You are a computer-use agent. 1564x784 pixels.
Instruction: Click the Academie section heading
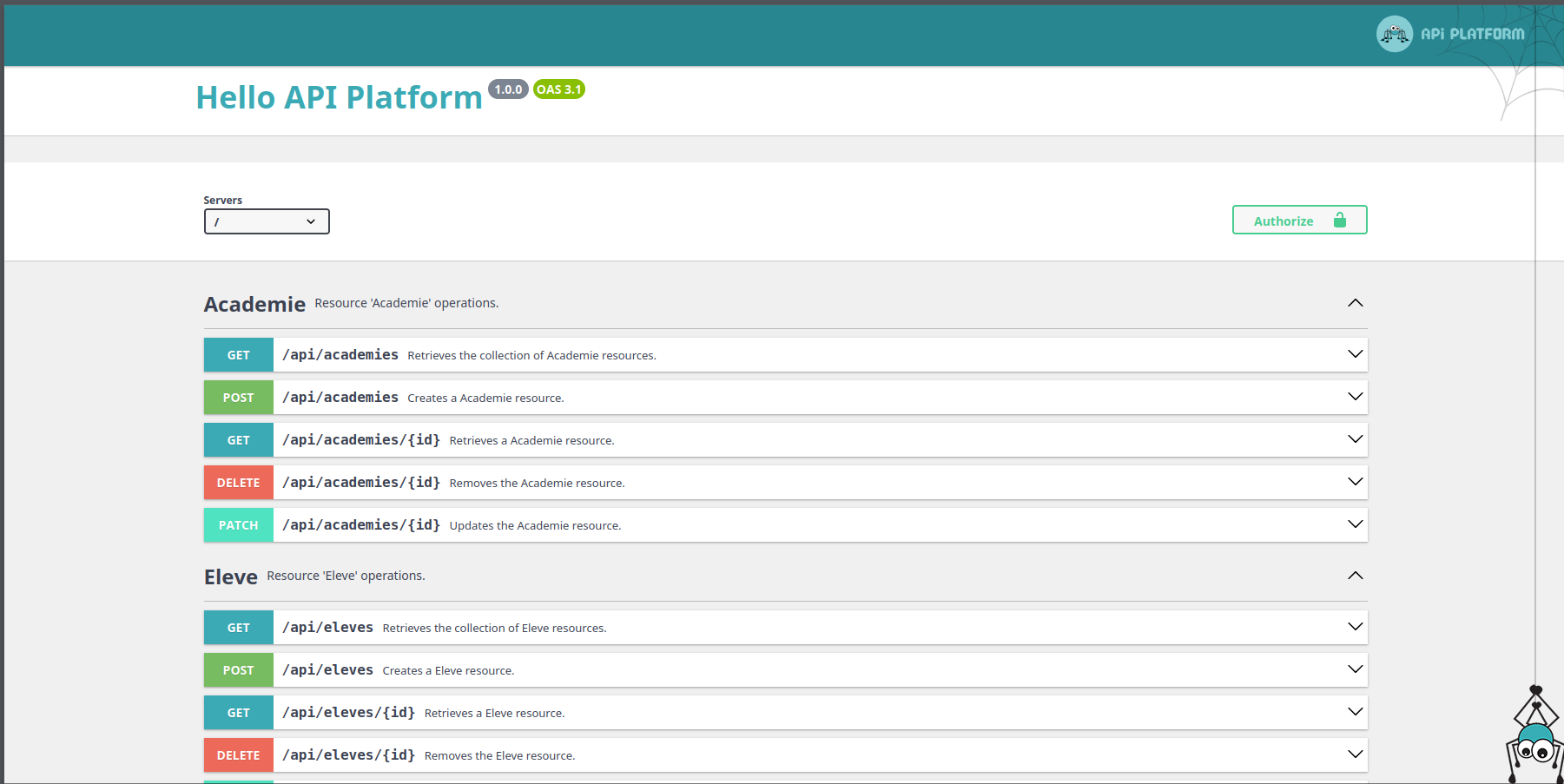(x=254, y=305)
